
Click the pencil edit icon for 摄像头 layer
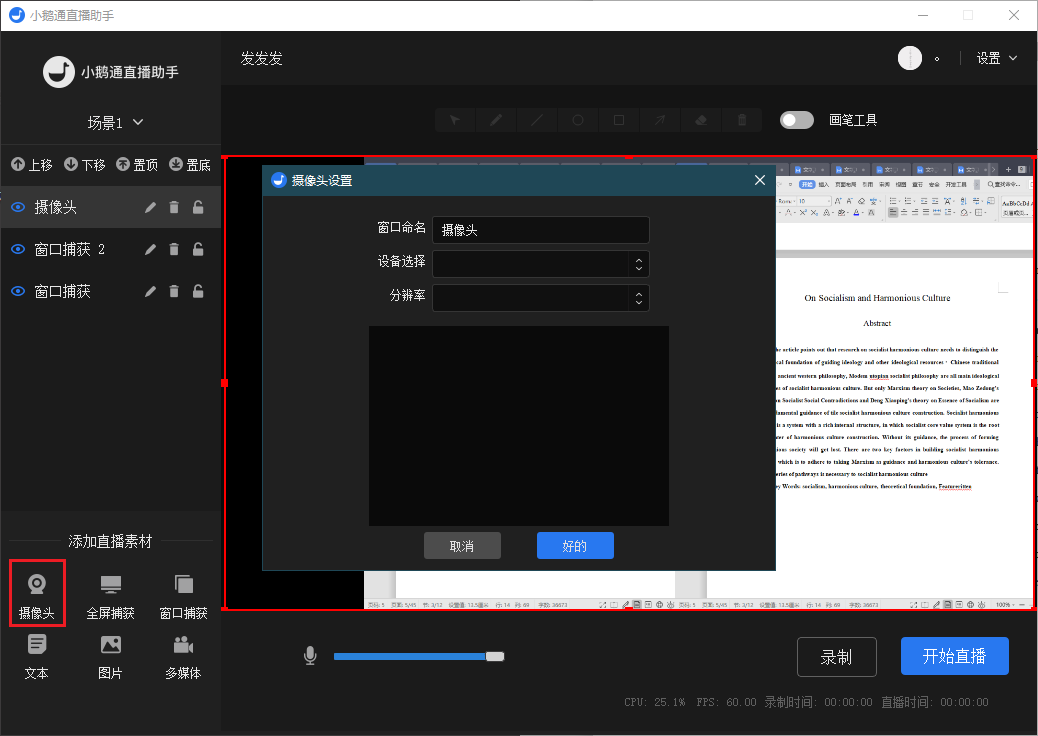coord(150,208)
